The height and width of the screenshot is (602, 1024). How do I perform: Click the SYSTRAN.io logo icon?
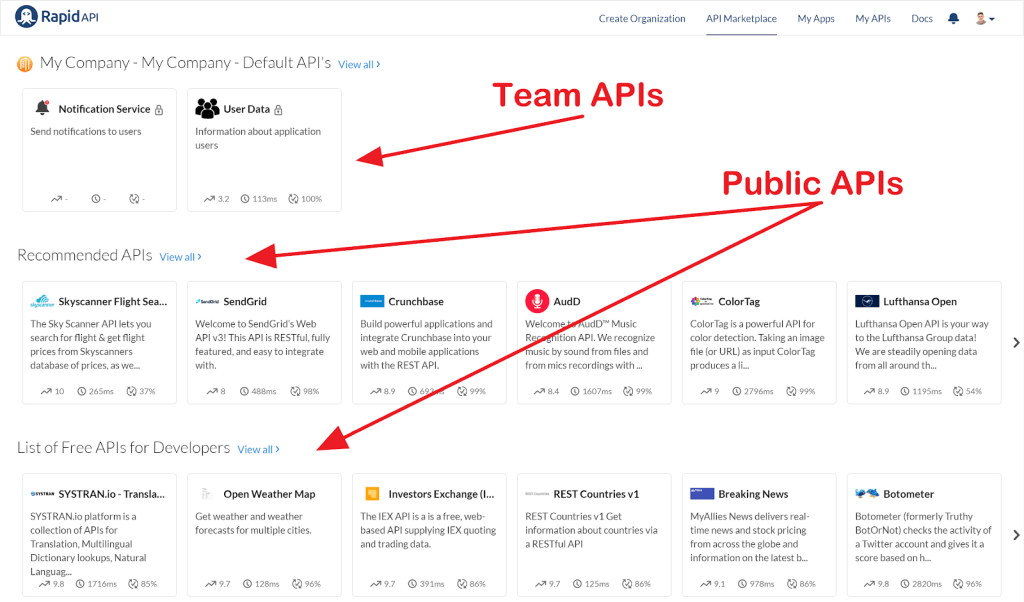point(42,494)
